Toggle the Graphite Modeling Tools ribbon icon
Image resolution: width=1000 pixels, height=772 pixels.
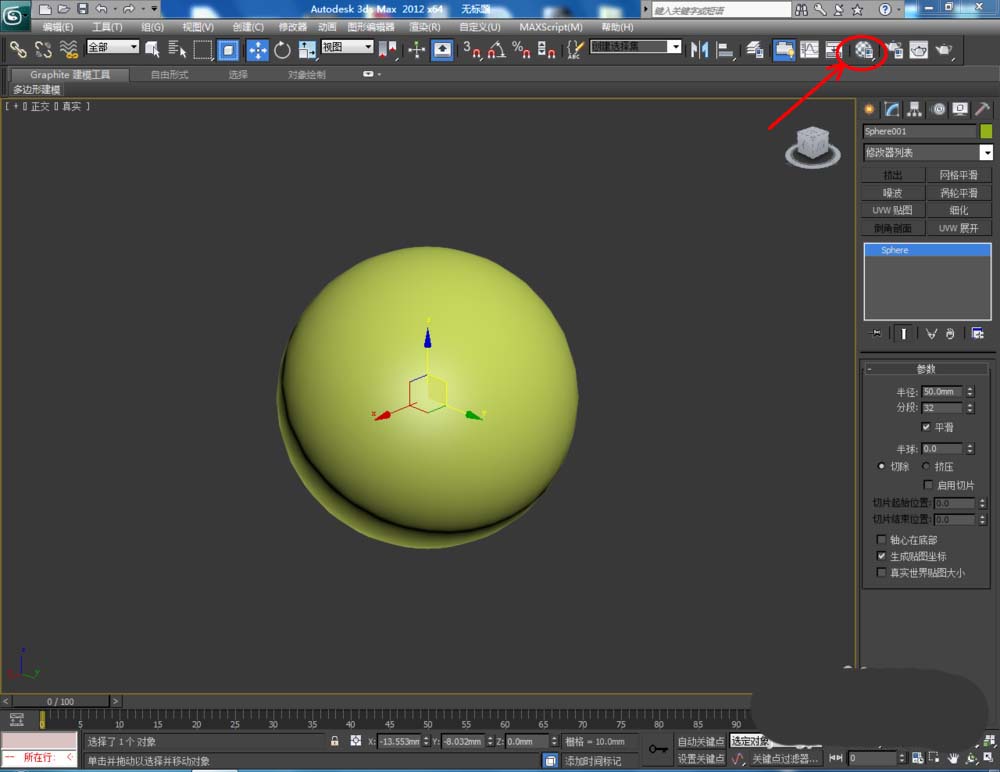point(784,49)
